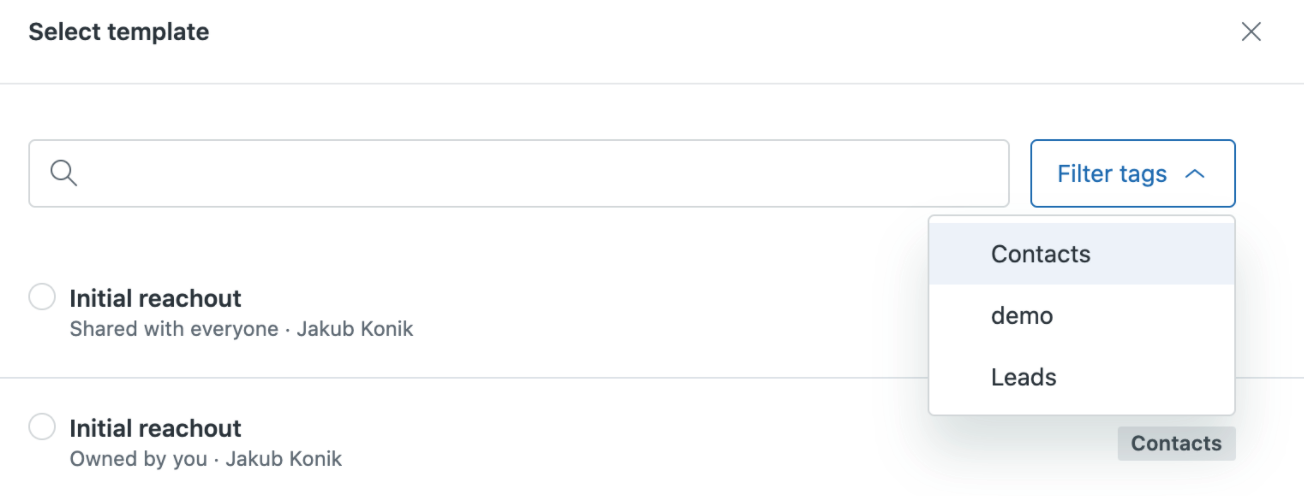The image size is (1304, 496).
Task: Select radio for template shared with everyone
Action: 42,297
